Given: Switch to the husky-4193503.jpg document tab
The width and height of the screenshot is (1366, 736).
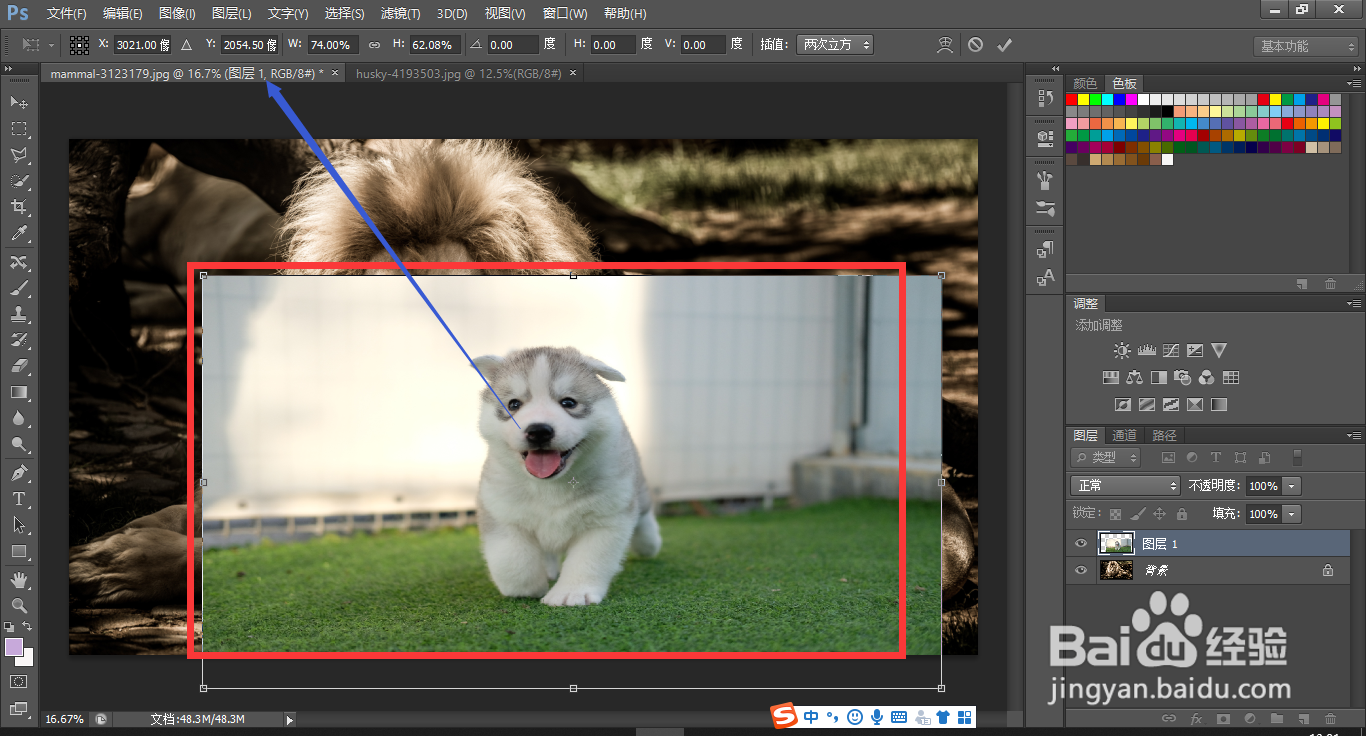Looking at the screenshot, I should click(458, 74).
